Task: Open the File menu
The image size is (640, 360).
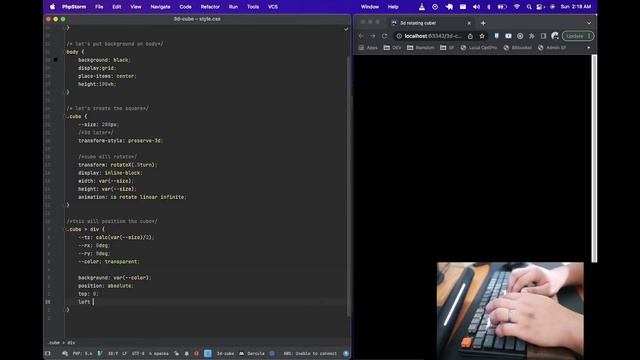Action: [99, 7]
